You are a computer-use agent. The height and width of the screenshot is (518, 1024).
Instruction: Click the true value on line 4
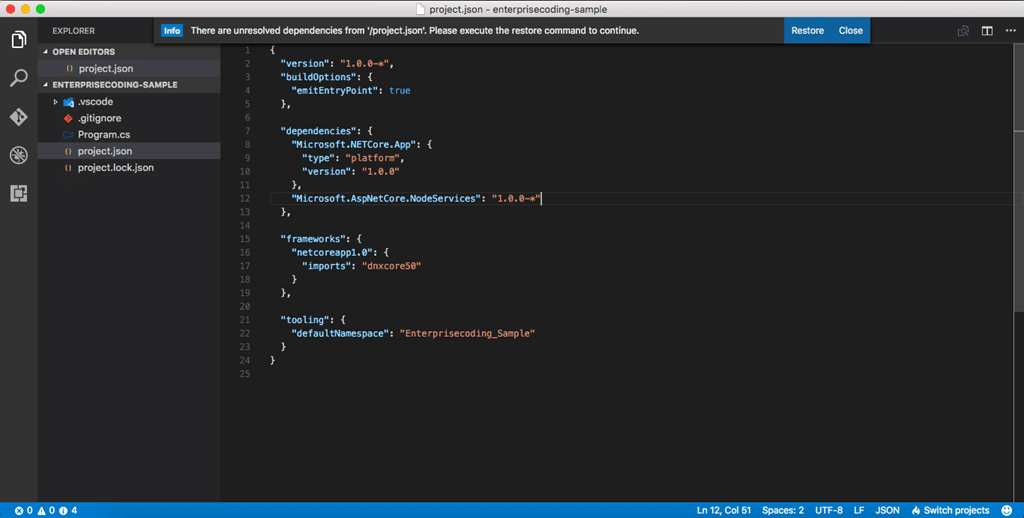tap(400, 91)
